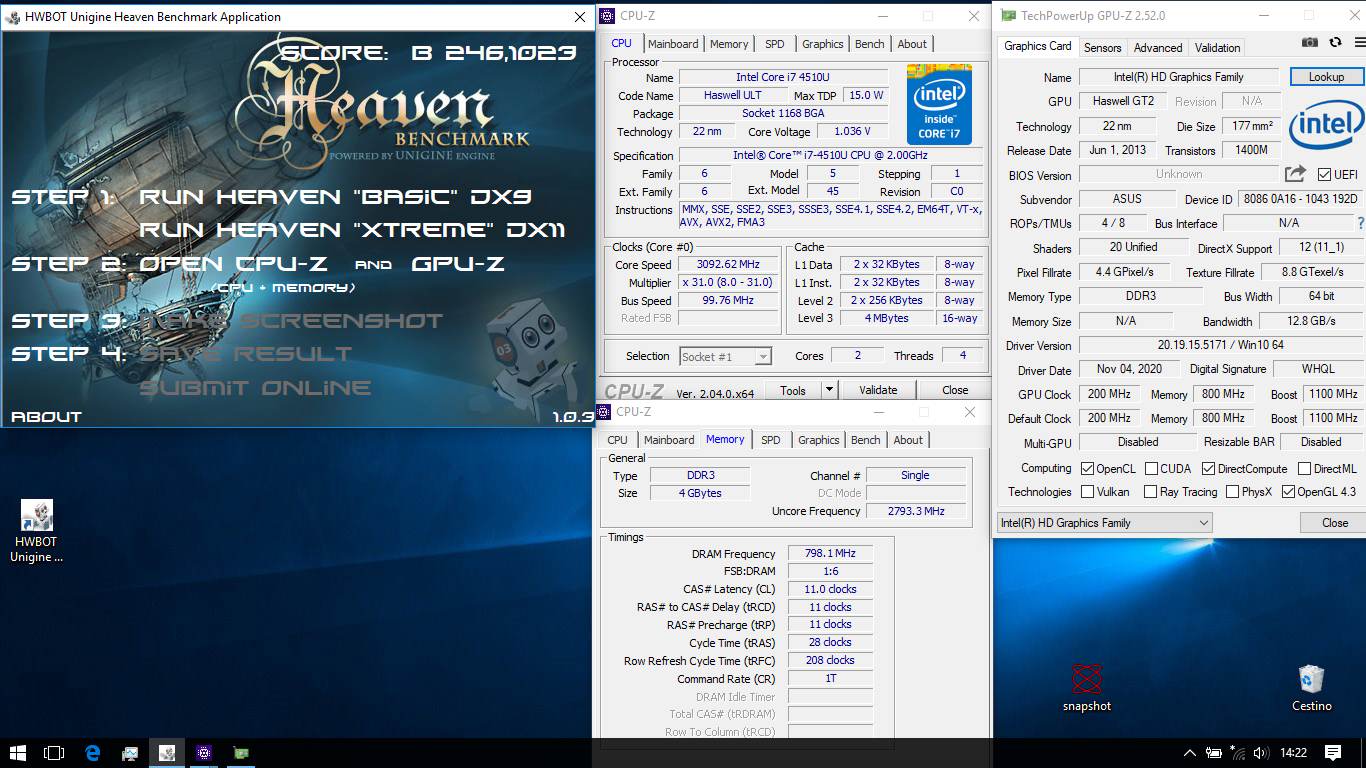Open the Windows Start menu
The width and height of the screenshot is (1366, 768).
point(18,753)
